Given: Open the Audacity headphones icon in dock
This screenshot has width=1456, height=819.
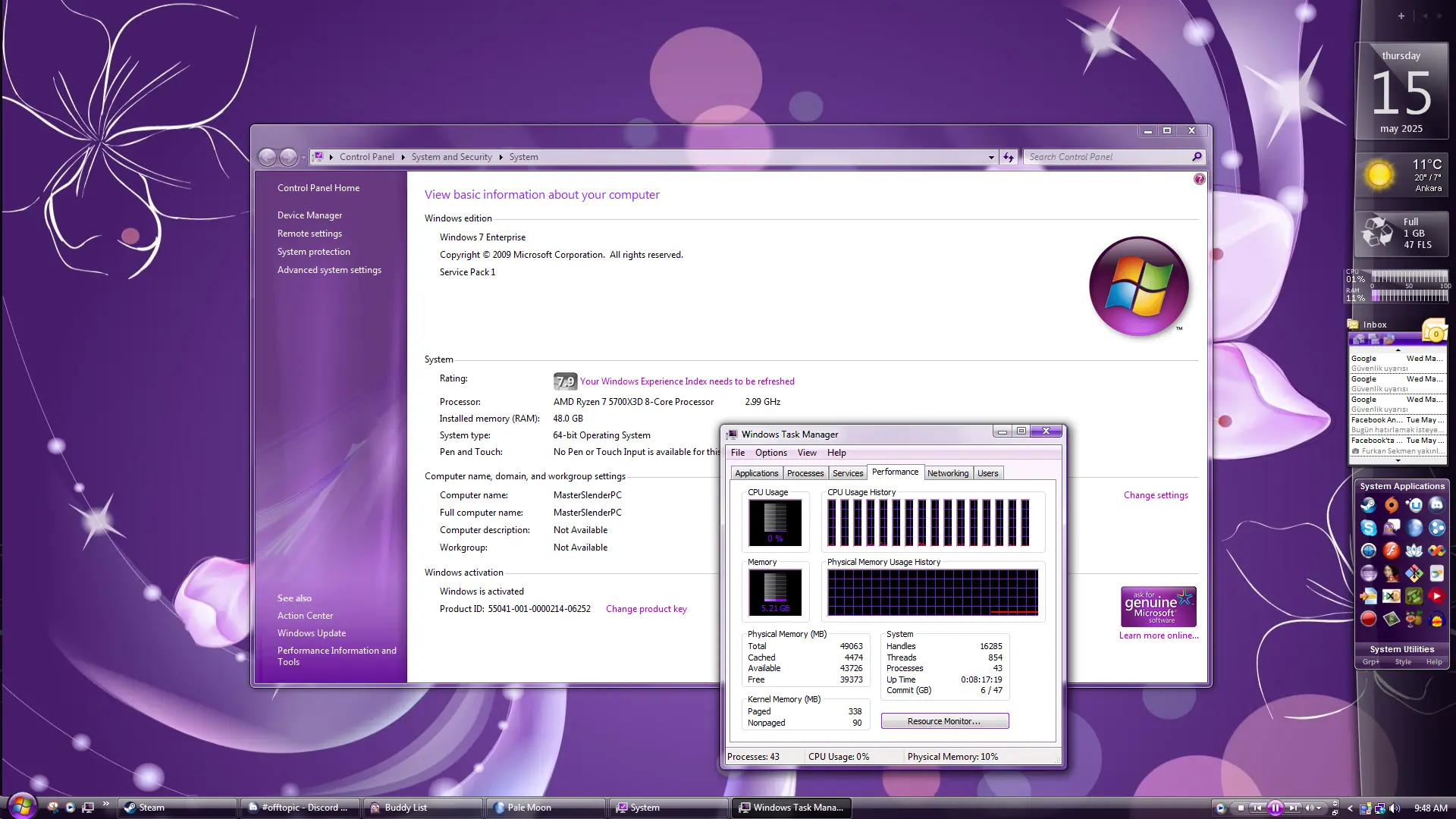Looking at the screenshot, I should (1436, 620).
